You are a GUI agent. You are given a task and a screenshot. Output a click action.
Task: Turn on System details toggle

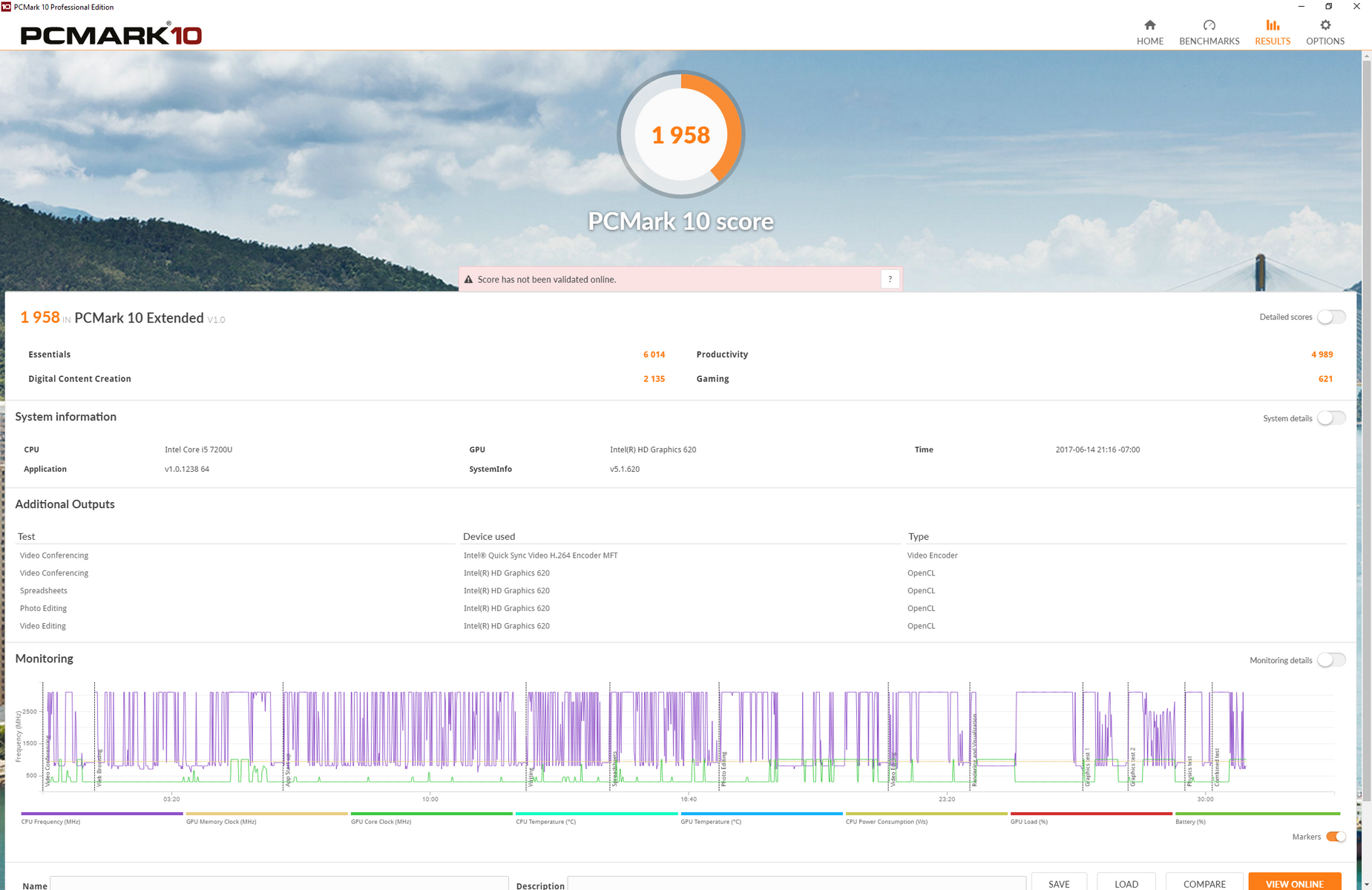coord(1331,418)
